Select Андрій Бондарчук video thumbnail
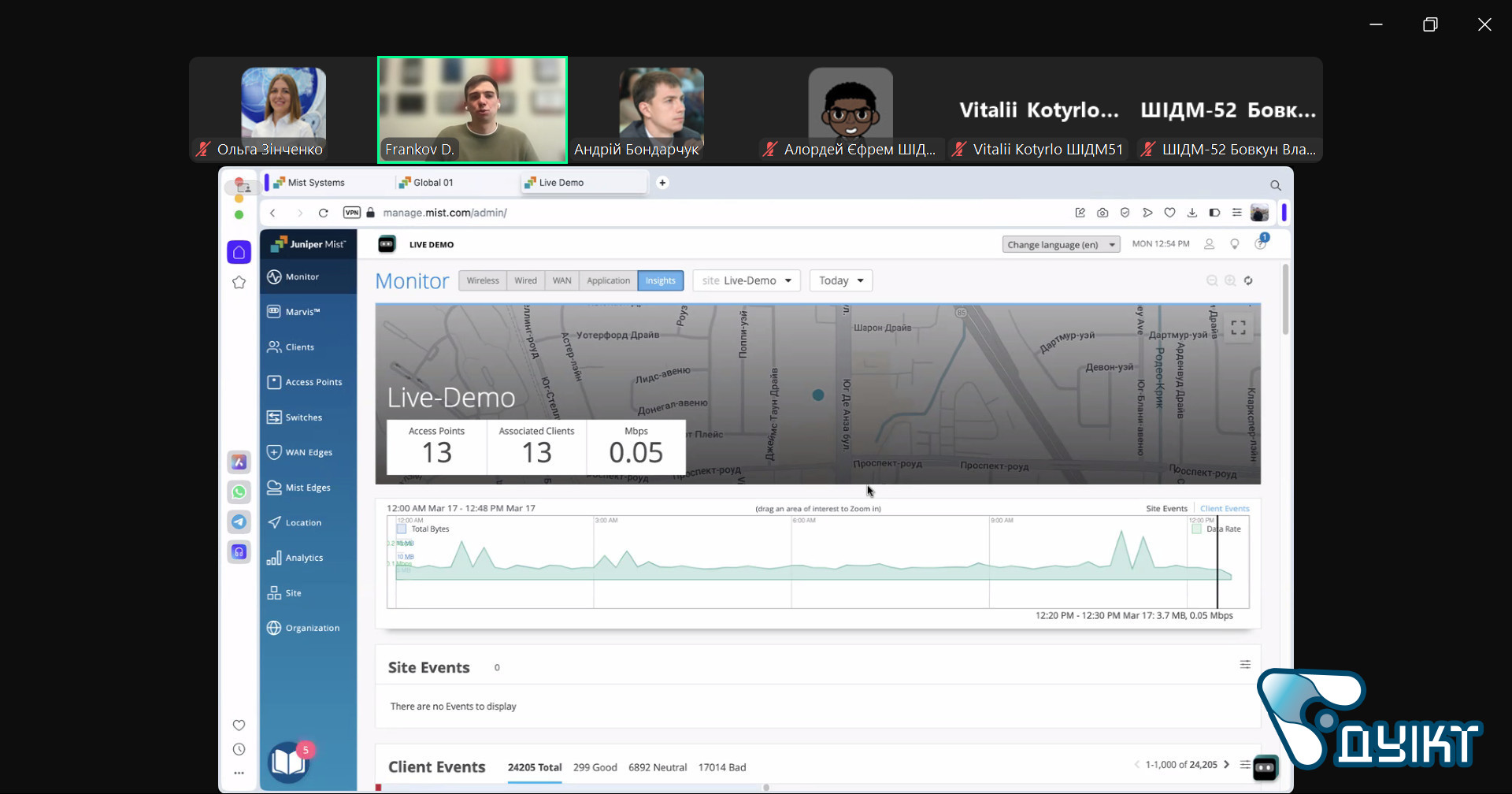This screenshot has width=1512, height=794. pos(661,109)
